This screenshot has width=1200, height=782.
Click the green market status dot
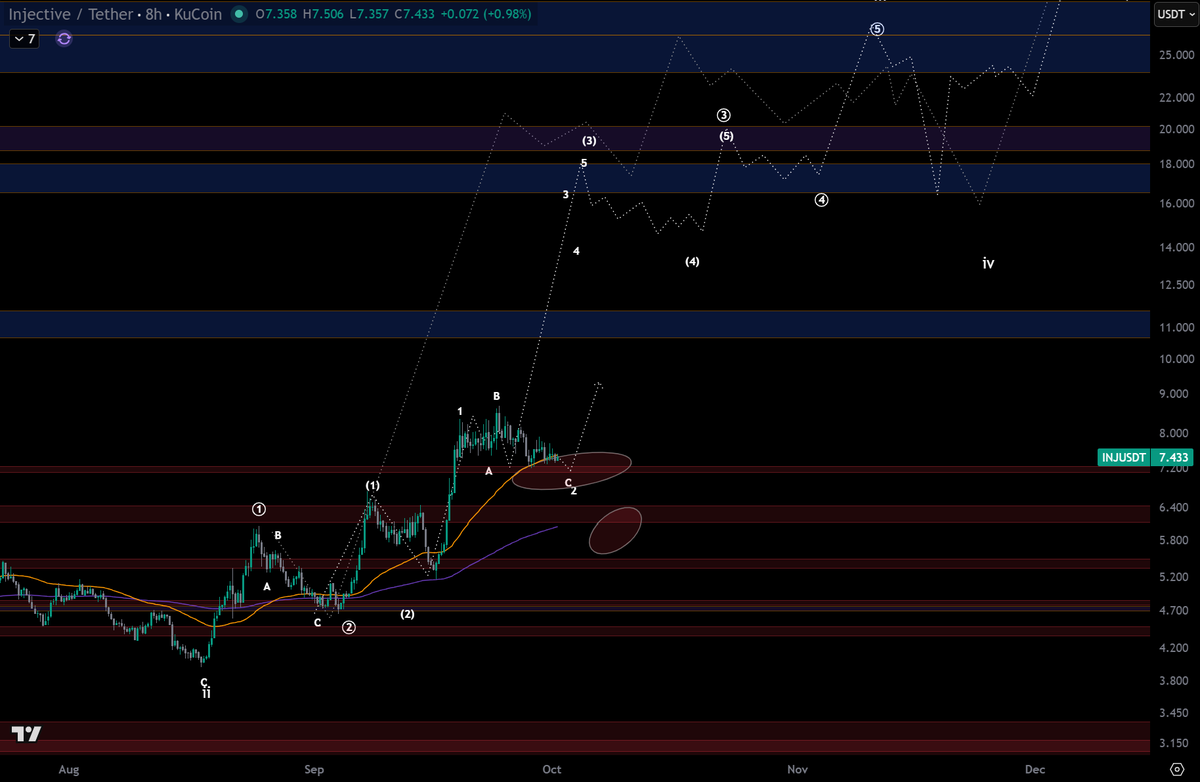(238, 15)
